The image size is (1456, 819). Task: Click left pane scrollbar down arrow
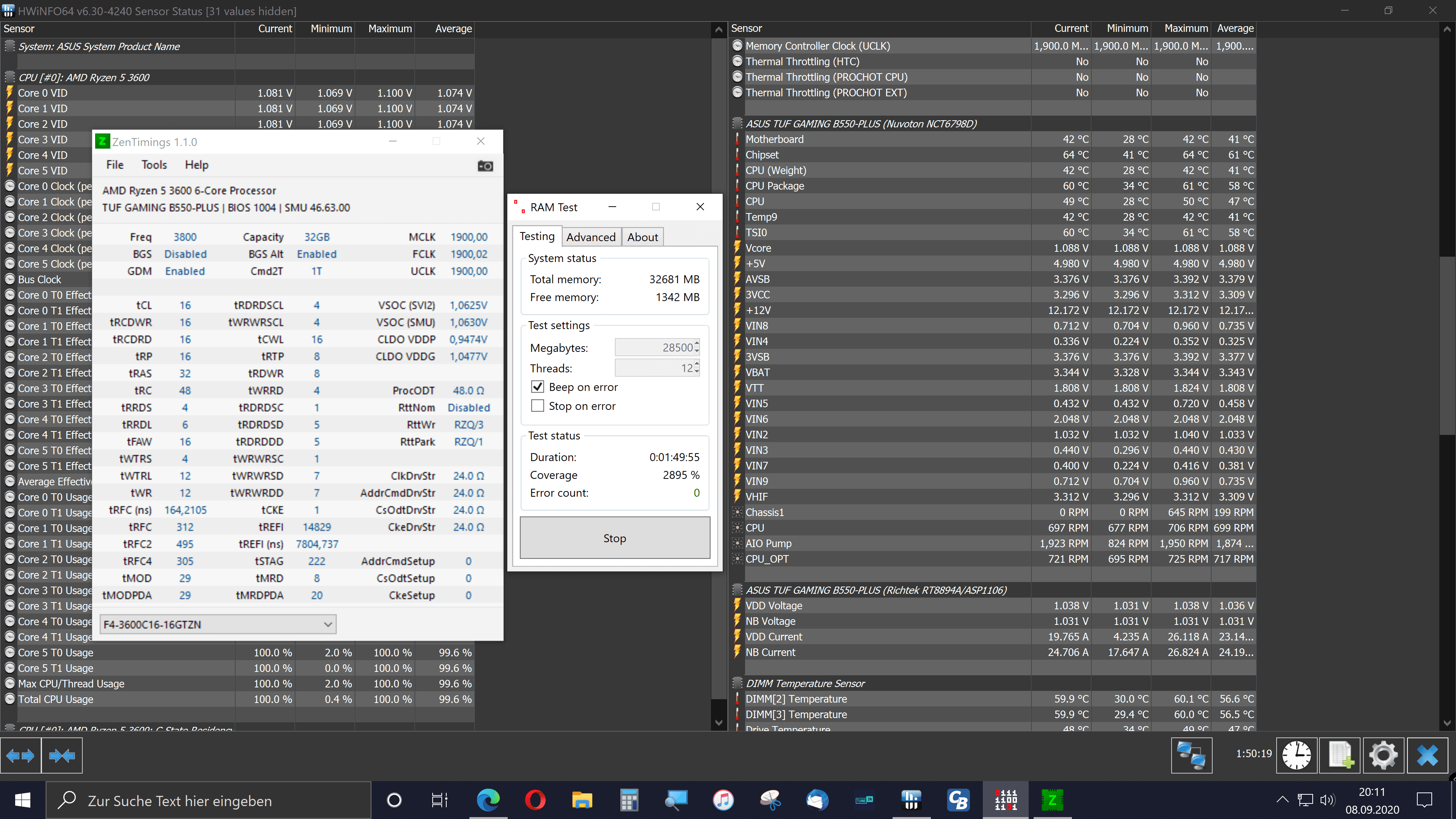tap(719, 722)
